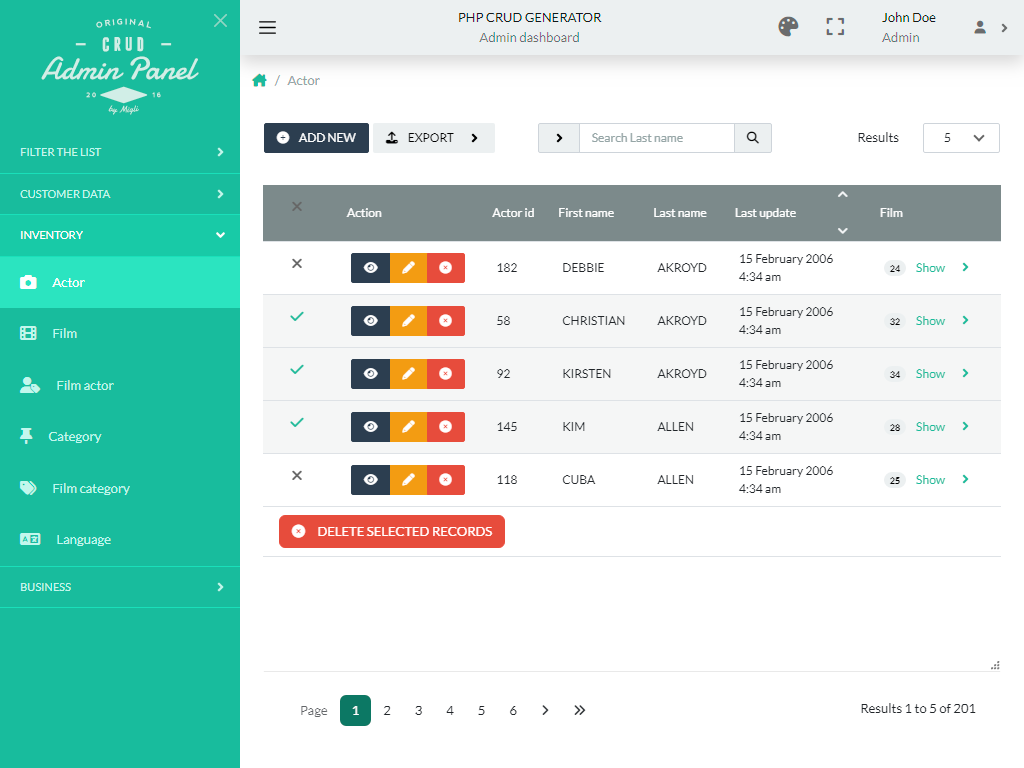Open Film category in the sidebar
This screenshot has width=1024, height=768.
90,488
